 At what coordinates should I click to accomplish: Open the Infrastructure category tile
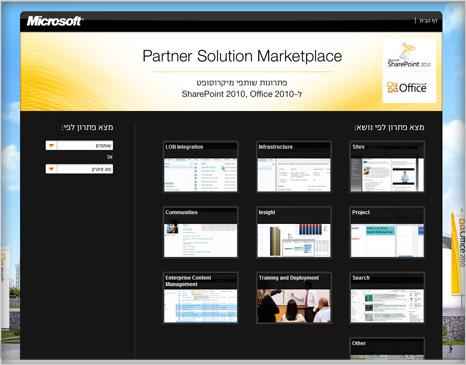tap(294, 167)
